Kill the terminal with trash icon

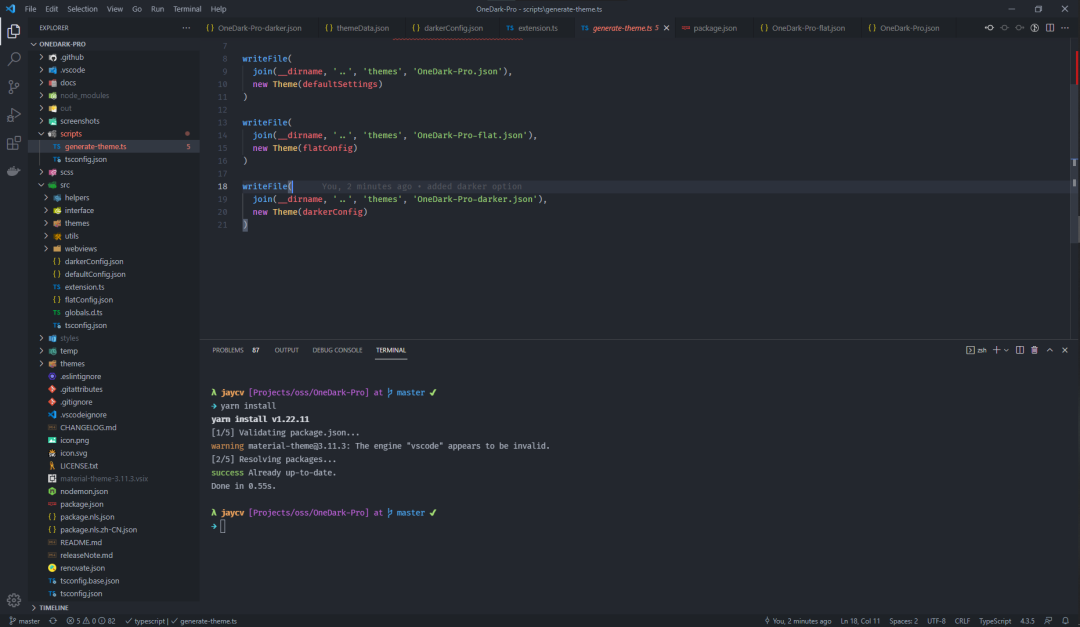pos(1035,350)
